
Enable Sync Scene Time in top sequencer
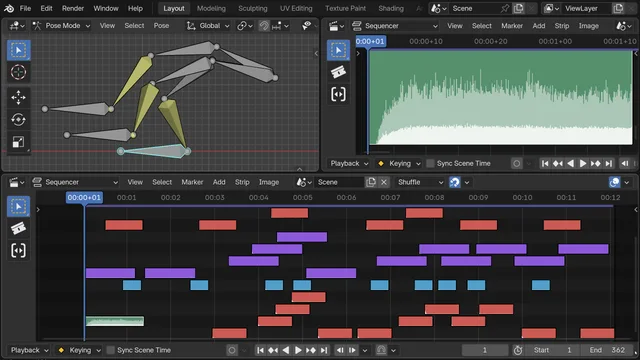[x=430, y=164]
